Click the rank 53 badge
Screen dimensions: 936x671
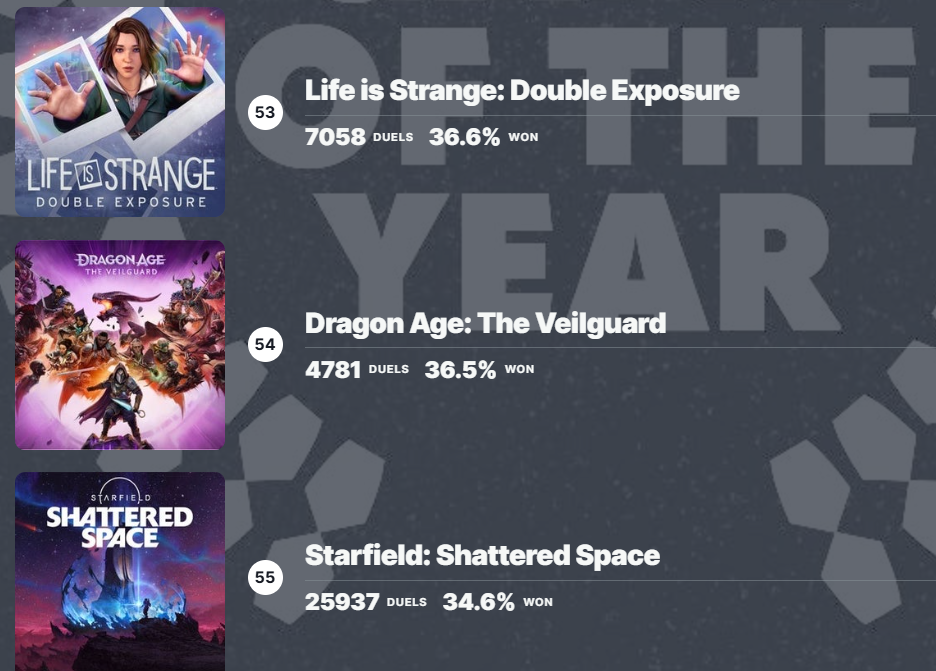pyautogui.click(x=265, y=112)
